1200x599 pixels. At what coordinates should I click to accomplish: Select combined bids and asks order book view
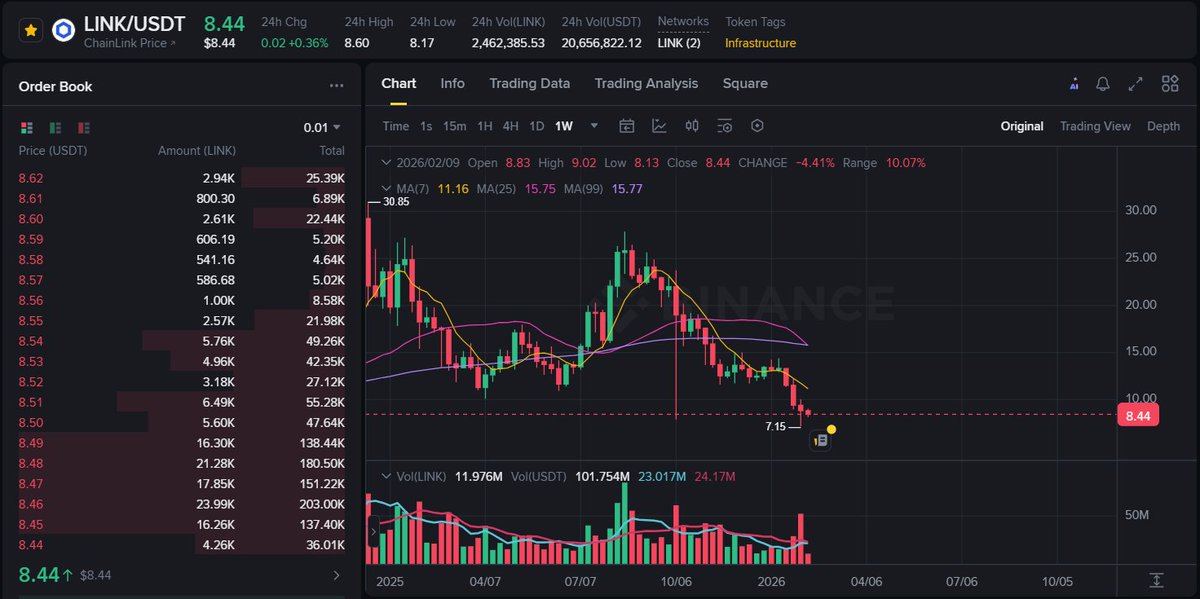point(27,128)
